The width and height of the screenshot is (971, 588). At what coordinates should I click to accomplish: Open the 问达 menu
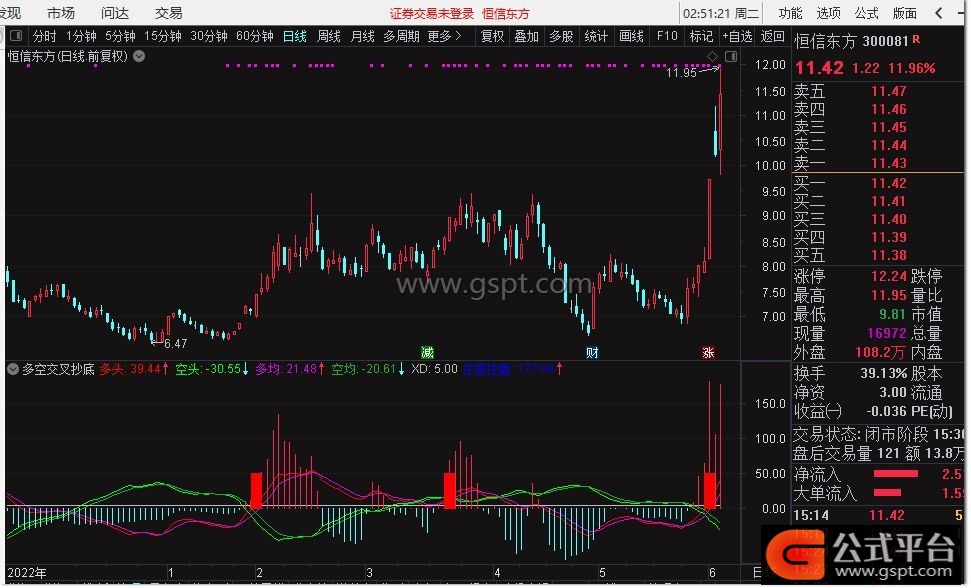(115, 13)
